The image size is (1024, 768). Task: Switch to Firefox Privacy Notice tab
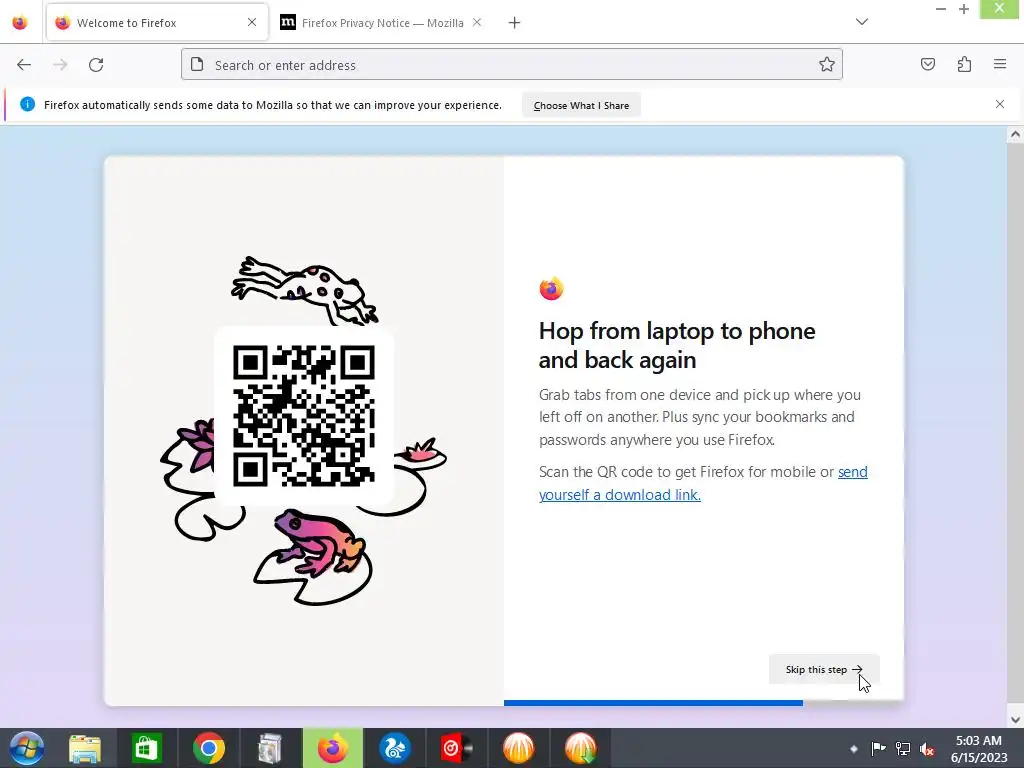click(382, 23)
